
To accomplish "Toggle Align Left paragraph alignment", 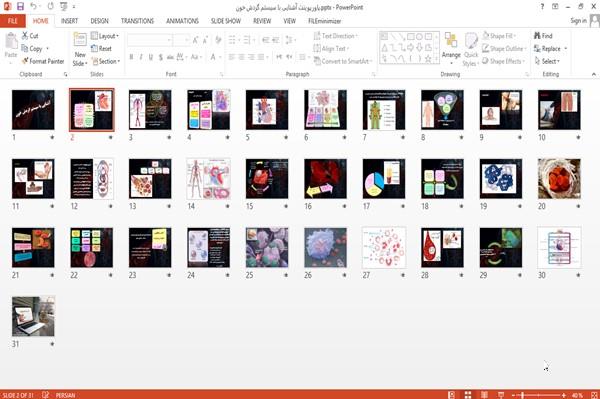I will click(232, 57).
